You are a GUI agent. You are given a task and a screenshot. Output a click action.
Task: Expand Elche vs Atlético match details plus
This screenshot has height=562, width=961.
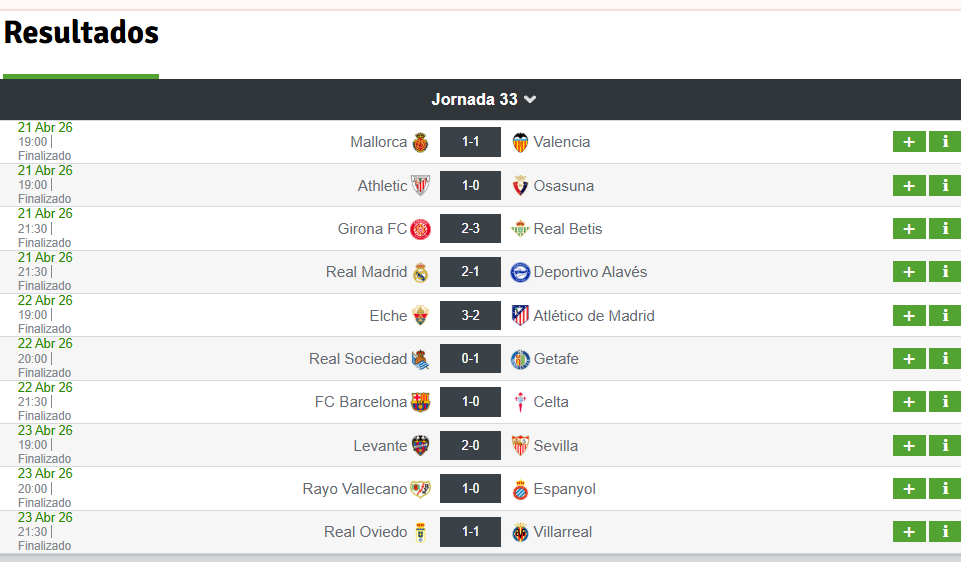909,316
